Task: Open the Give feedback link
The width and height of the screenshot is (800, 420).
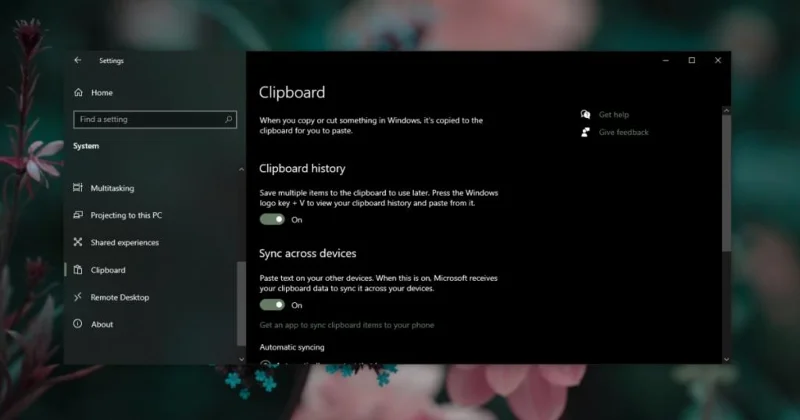Action: [623, 132]
